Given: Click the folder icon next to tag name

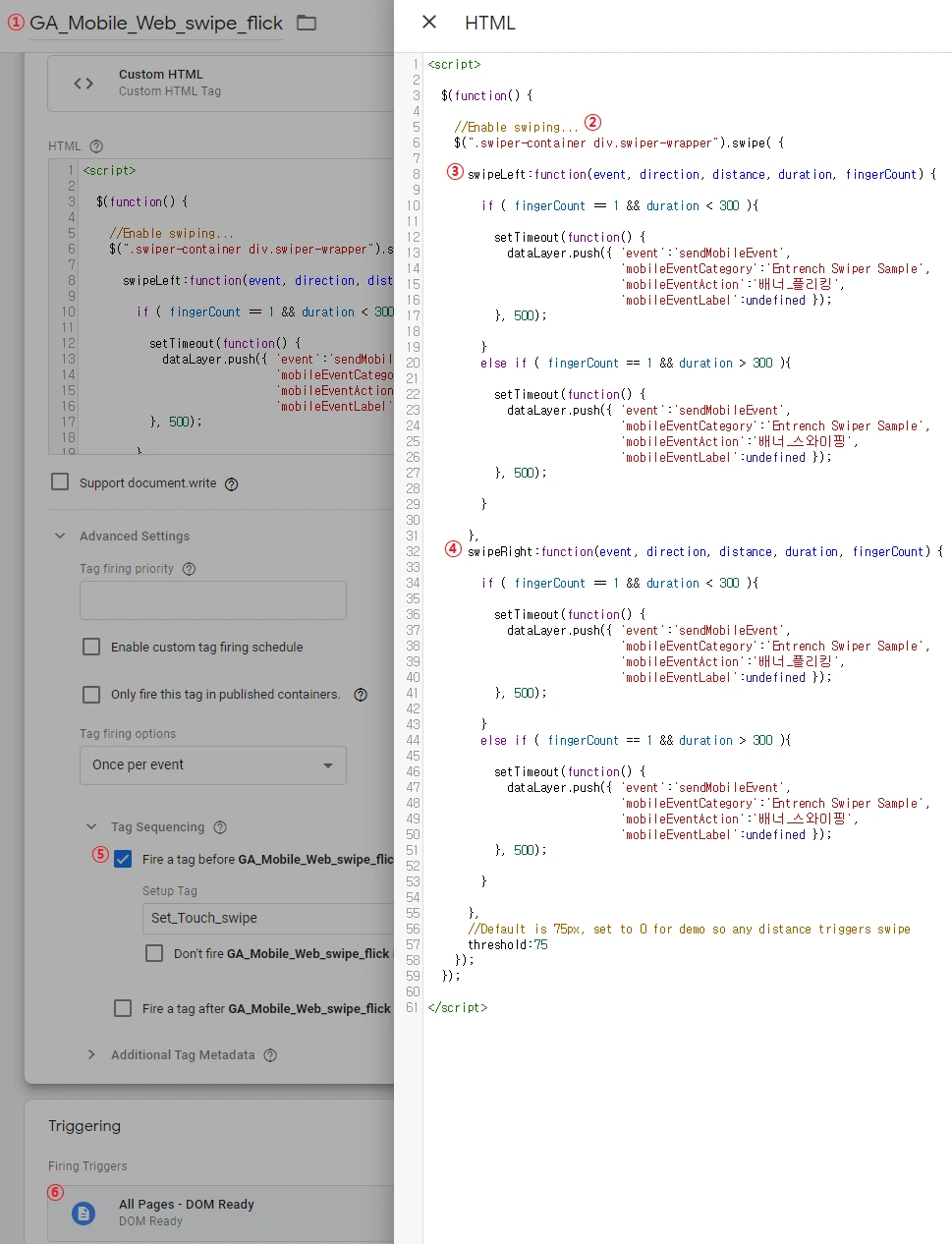Looking at the screenshot, I should tap(307, 23).
